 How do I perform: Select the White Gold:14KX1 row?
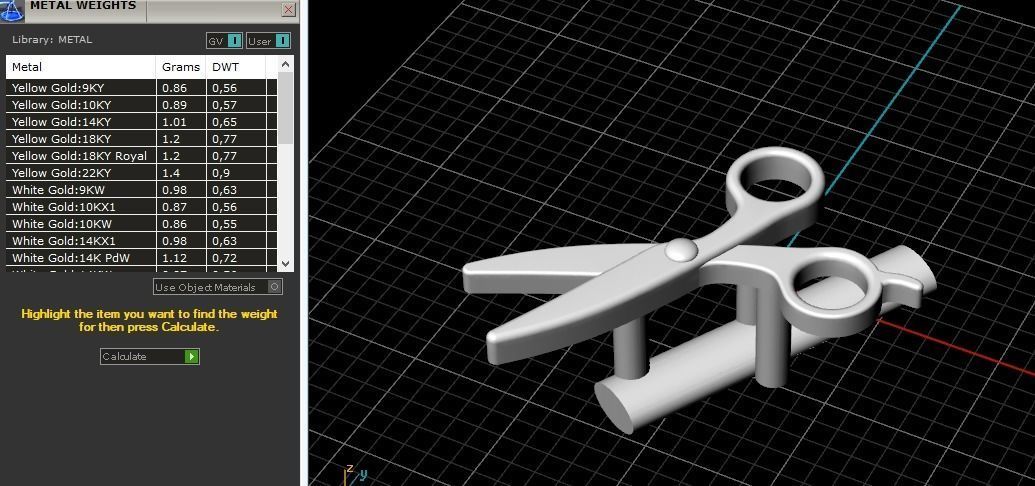click(141, 241)
